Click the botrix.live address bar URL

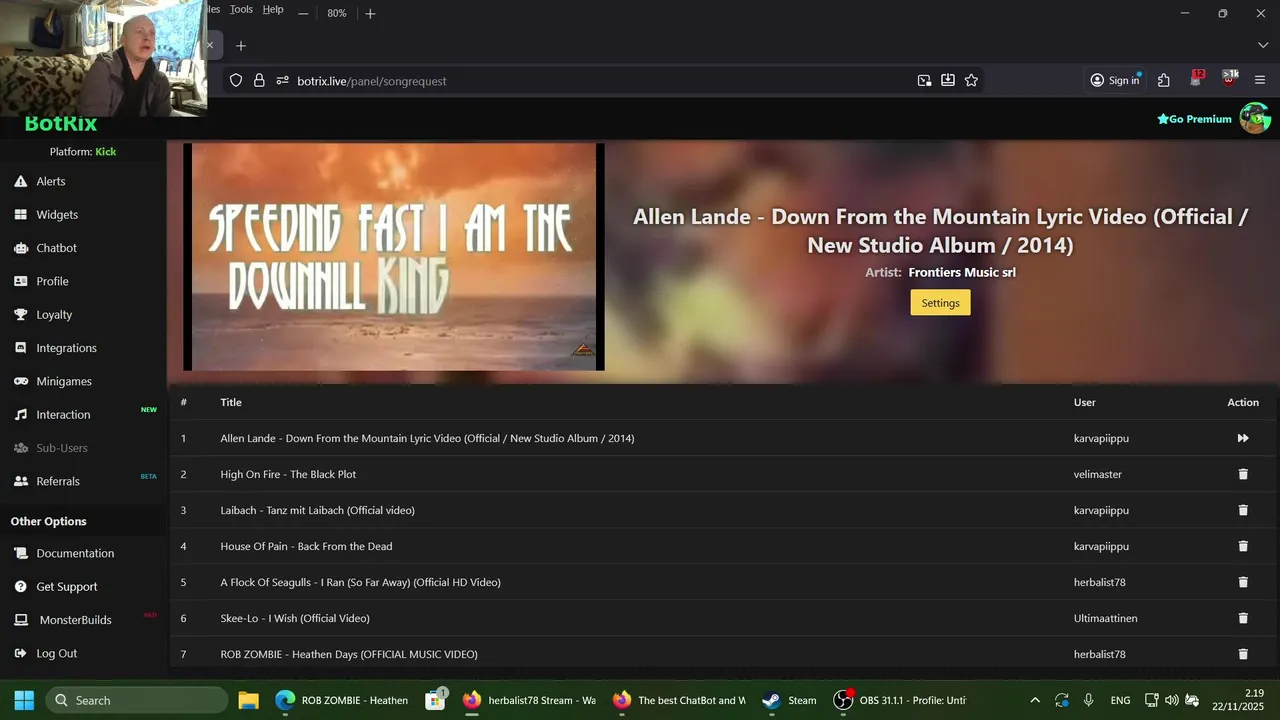pos(372,80)
